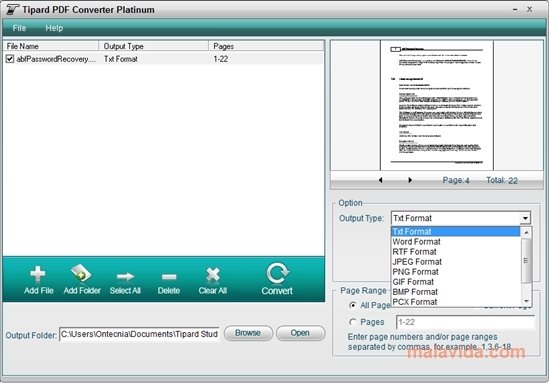
Task: Click dropdown list scrollbar down arrow
Action: pos(526,301)
